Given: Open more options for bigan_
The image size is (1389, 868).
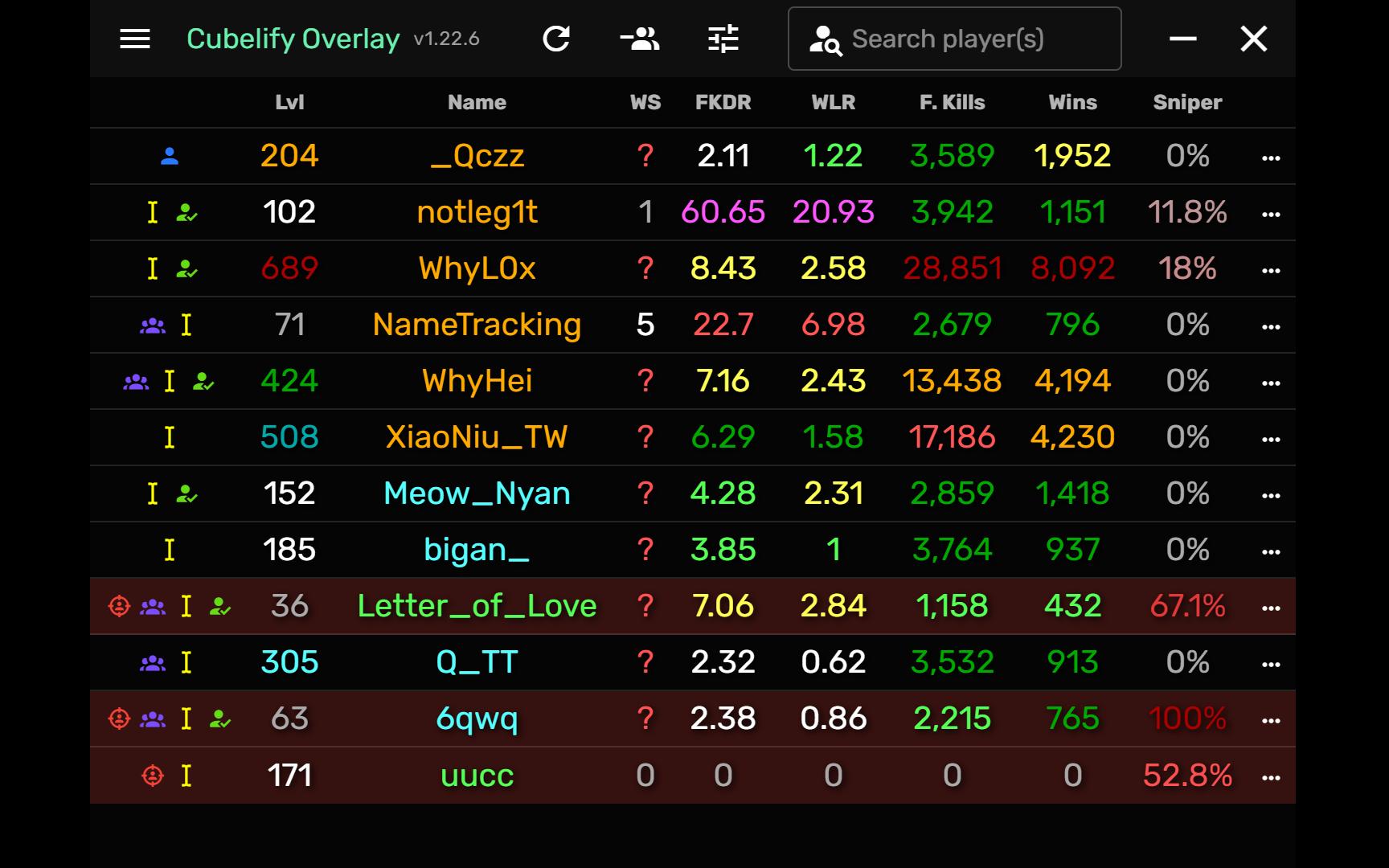Looking at the screenshot, I should click(x=1271, y=552).
